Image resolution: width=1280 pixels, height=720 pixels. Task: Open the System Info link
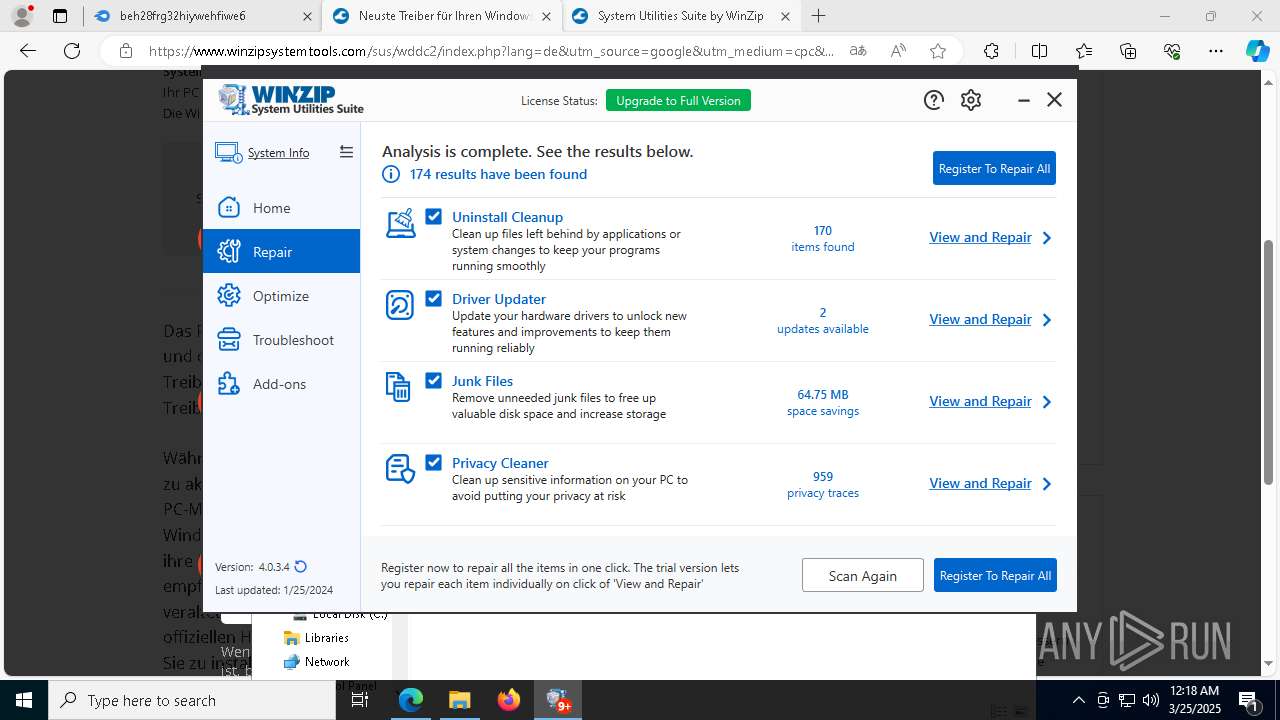[278, 153]
